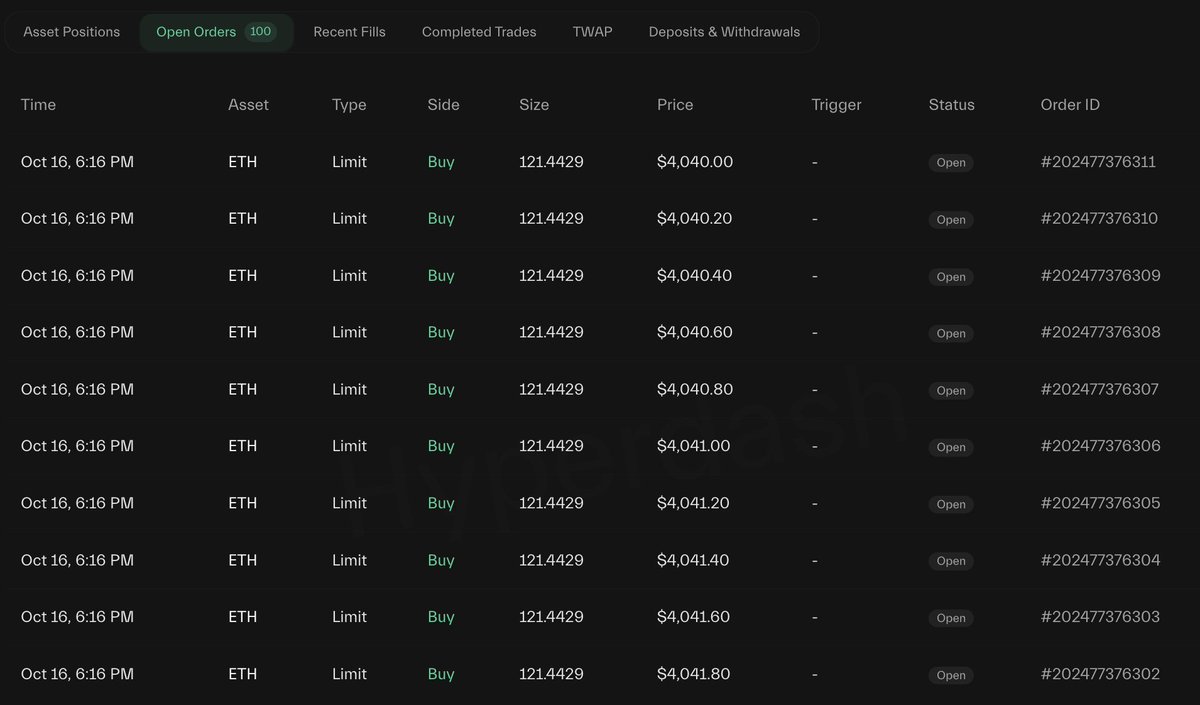Sort by the Time column header
This screenshot has height=705, width=1200.
coord(38,105)
